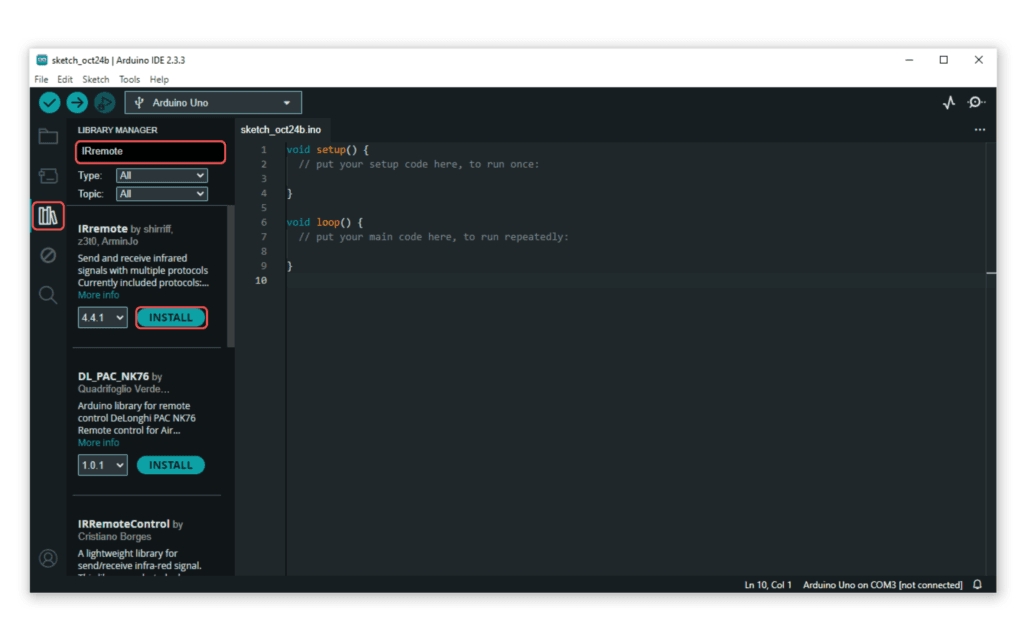The height and width of the screenshot is (640, 1024).
Task: Maximize the Arduino IDE window
Action: (x=944, y=60)
